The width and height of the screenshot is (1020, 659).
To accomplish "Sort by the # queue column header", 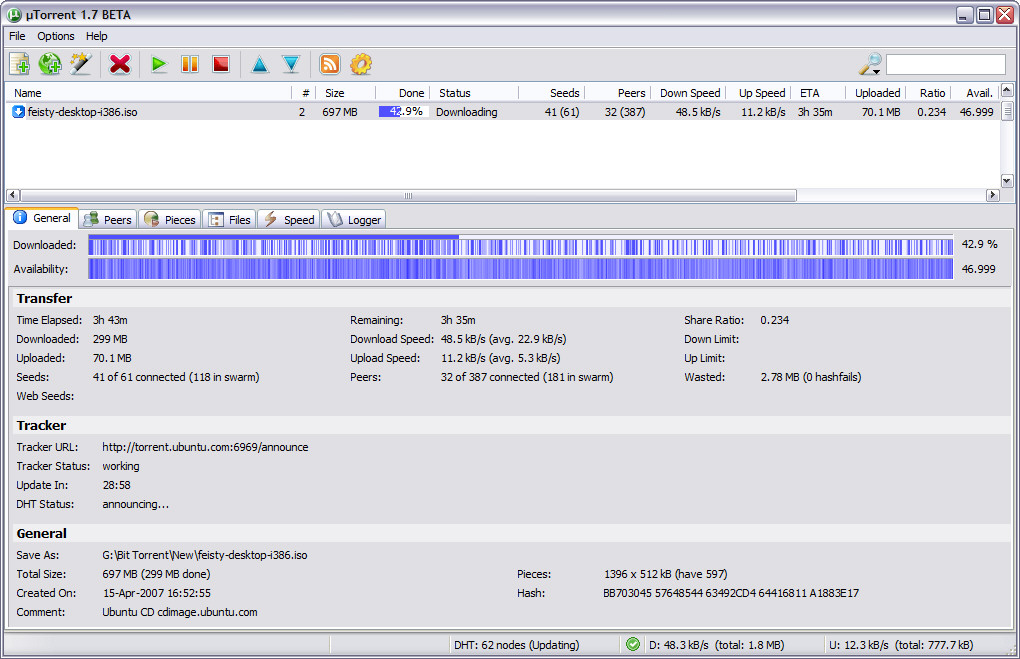I will coord(304,93).
